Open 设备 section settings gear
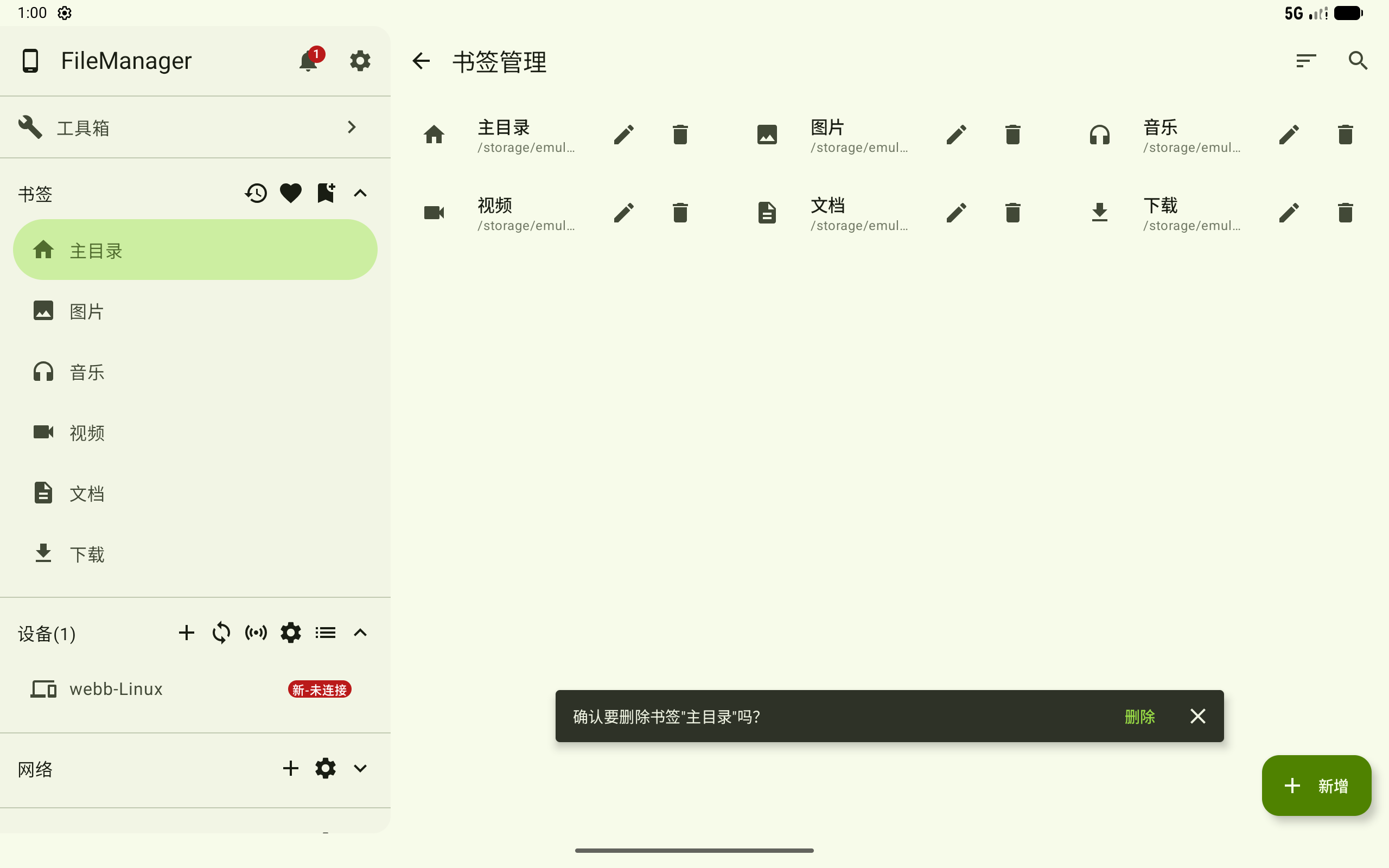The image size is (1389, 868). click(291, 633)
